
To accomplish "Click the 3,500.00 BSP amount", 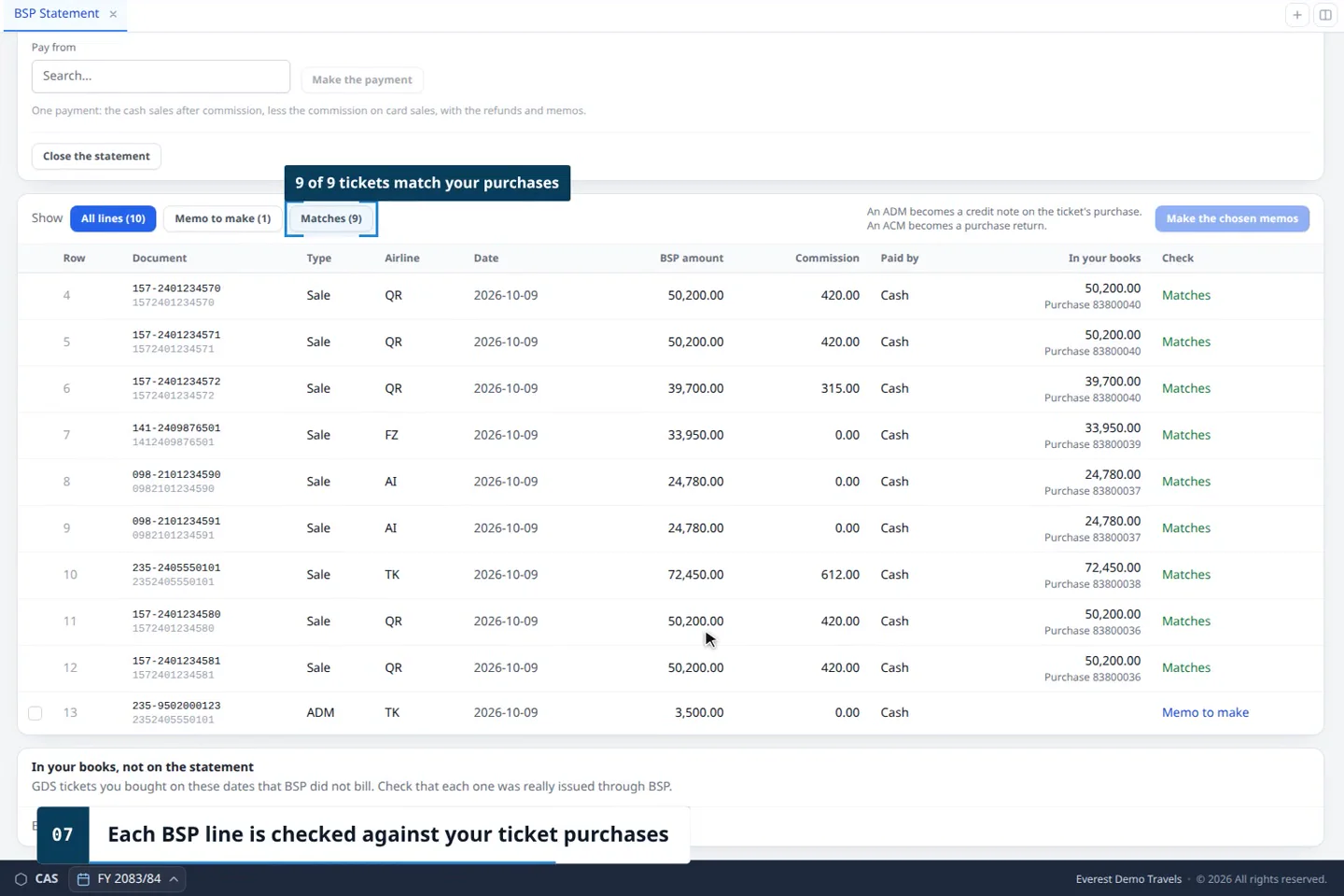I will 699,713.
